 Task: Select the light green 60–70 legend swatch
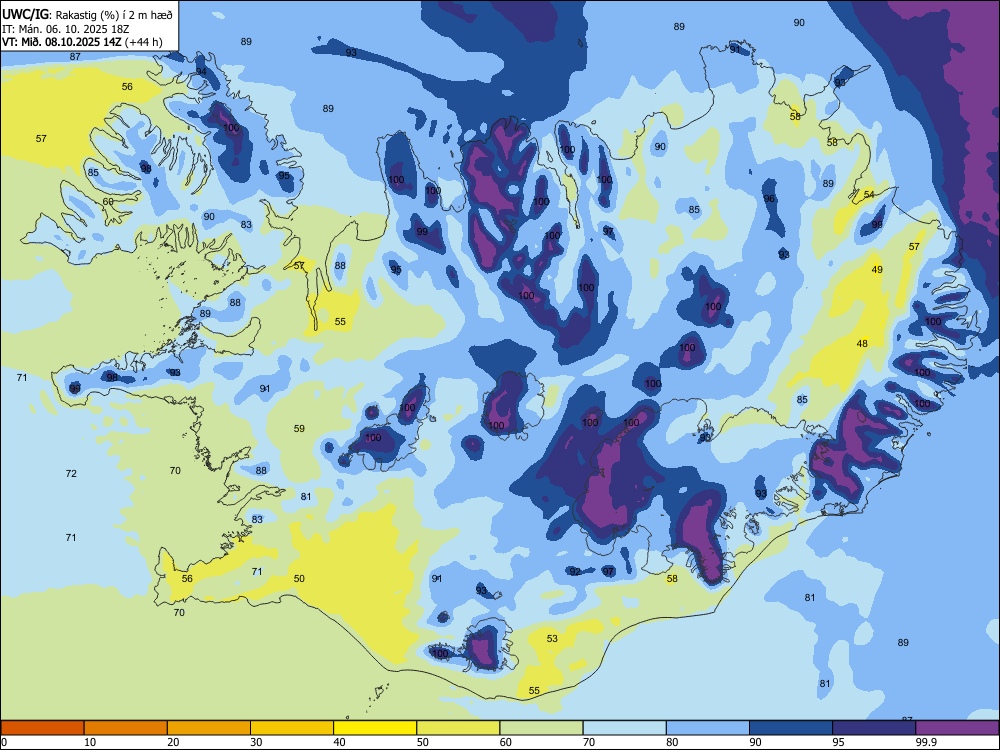541,728
